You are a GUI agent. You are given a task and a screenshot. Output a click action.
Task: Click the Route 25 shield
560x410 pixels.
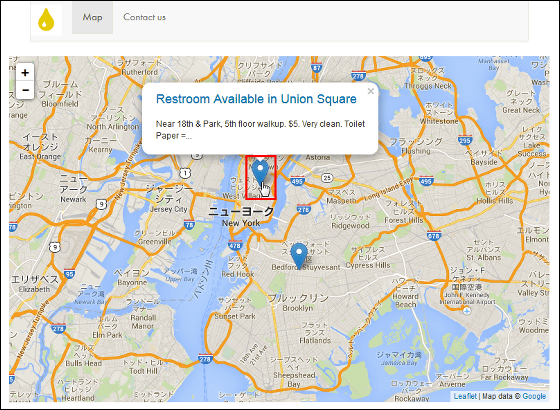click(x=327, y=178)
